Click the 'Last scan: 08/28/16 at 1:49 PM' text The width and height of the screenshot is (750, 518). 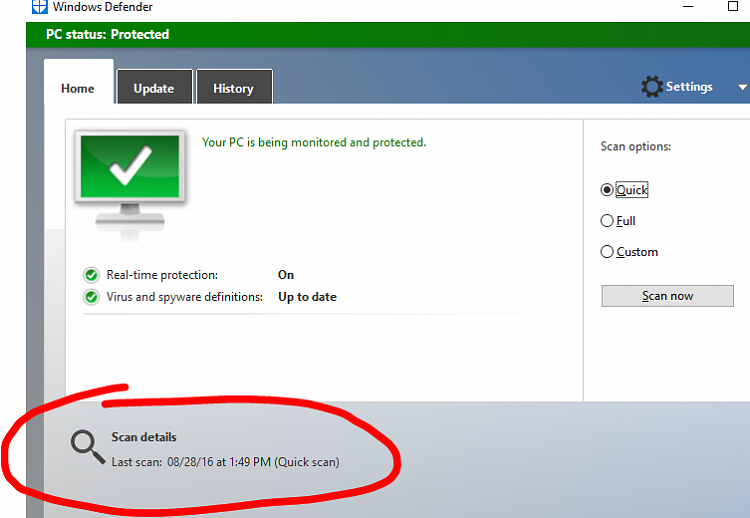(x=191, y=462)
